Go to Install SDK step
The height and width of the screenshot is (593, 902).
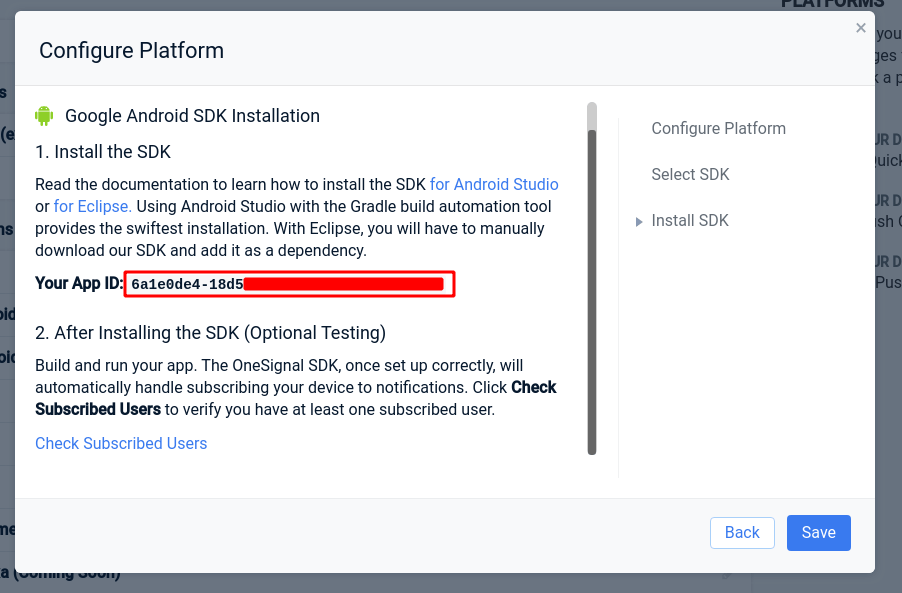pos(690,220)
